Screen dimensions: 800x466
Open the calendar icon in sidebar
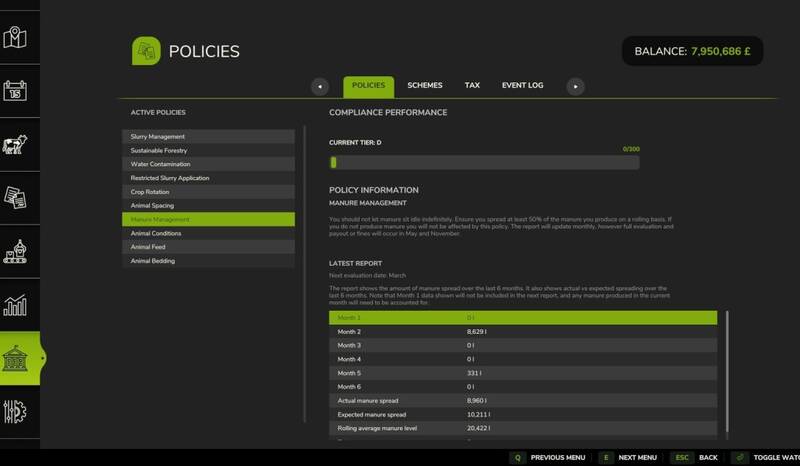[17, 91]
